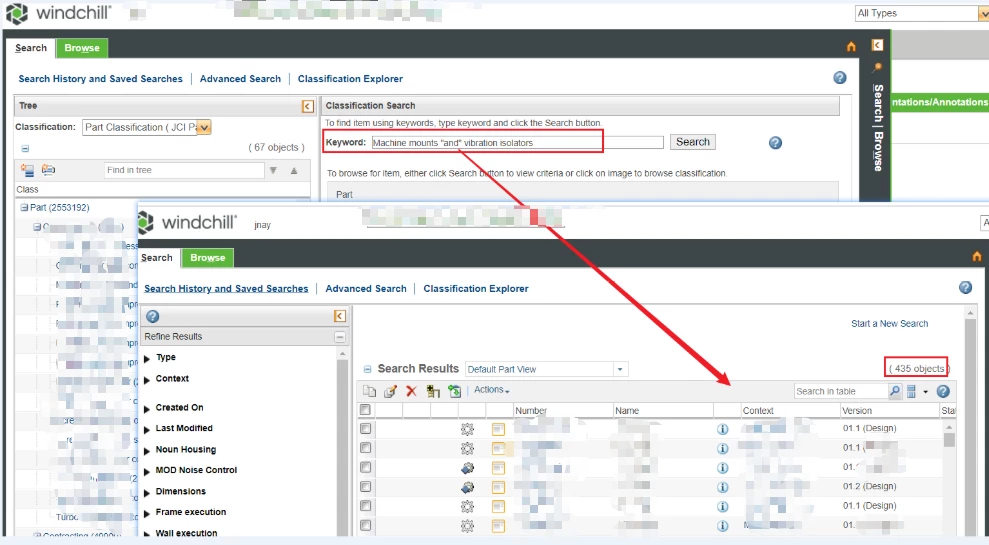Click the table view settings icon
The image size is (989, 545).
coord(911,391)
